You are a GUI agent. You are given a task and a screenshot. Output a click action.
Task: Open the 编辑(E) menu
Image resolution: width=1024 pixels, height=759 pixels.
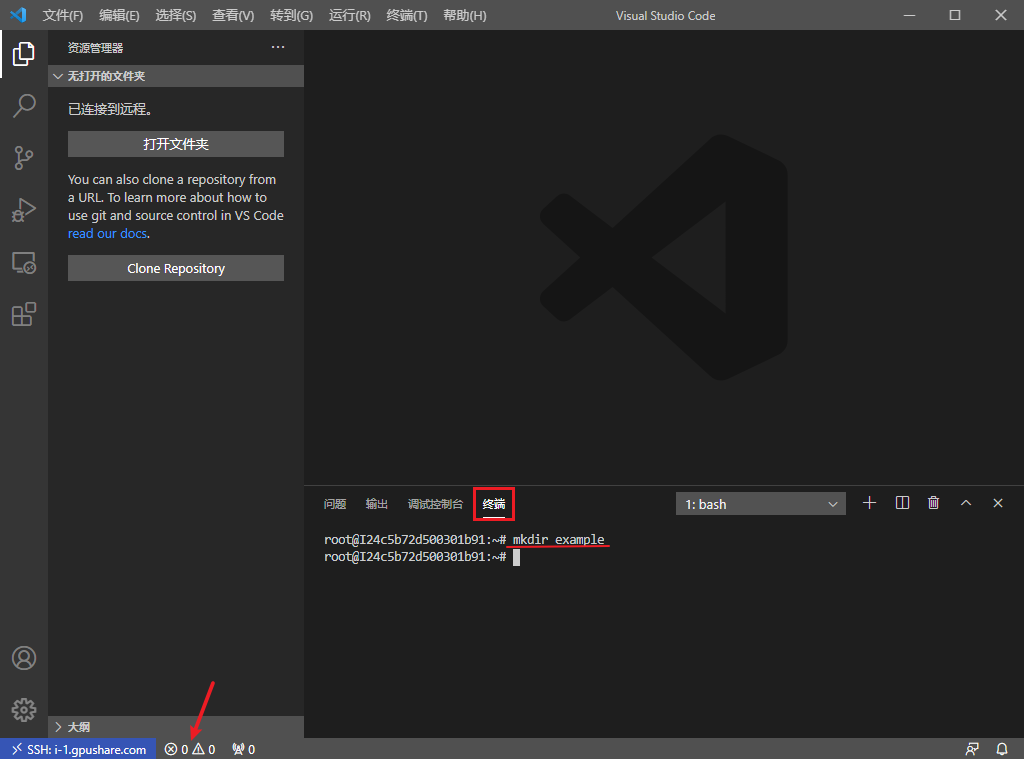[x=119, y=15]
